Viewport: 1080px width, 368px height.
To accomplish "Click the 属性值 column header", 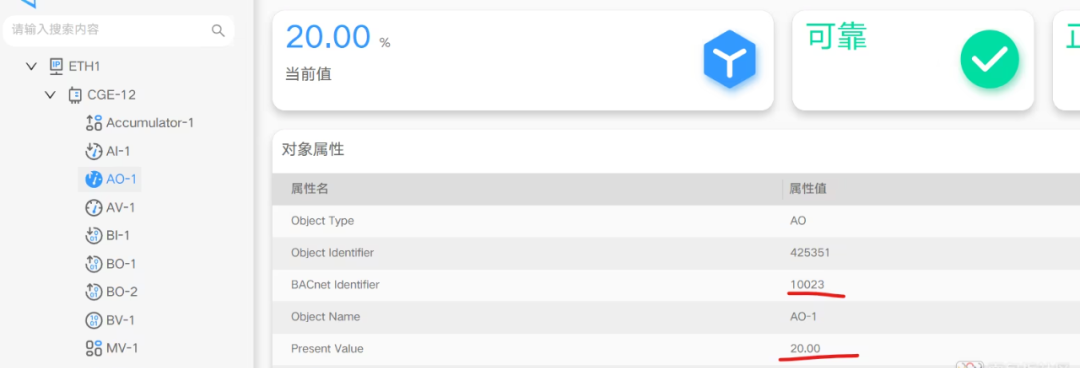I will tap(807, 189).
